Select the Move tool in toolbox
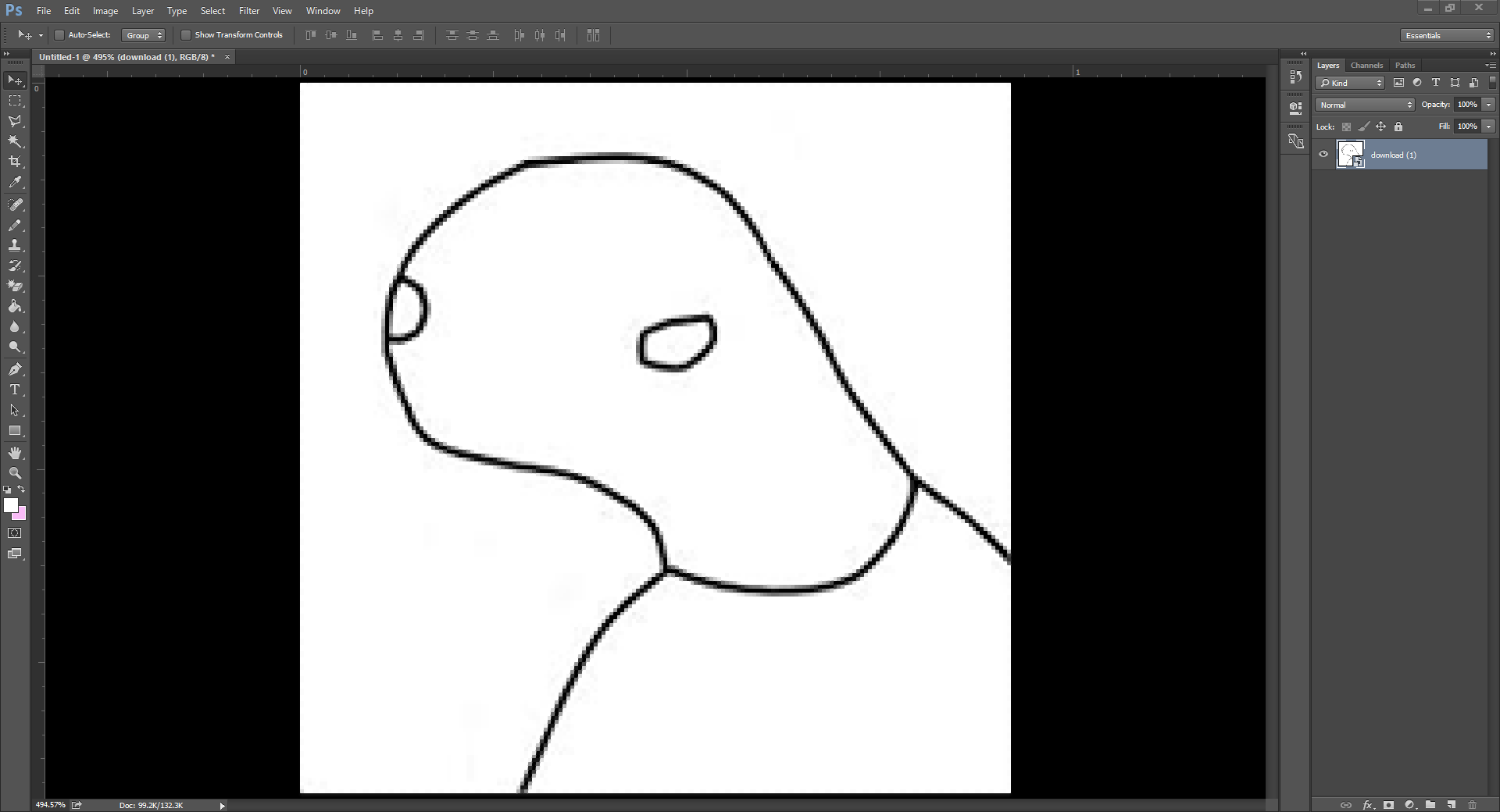Viewport: 1500px width, 812px height. [x=15, y=80]
